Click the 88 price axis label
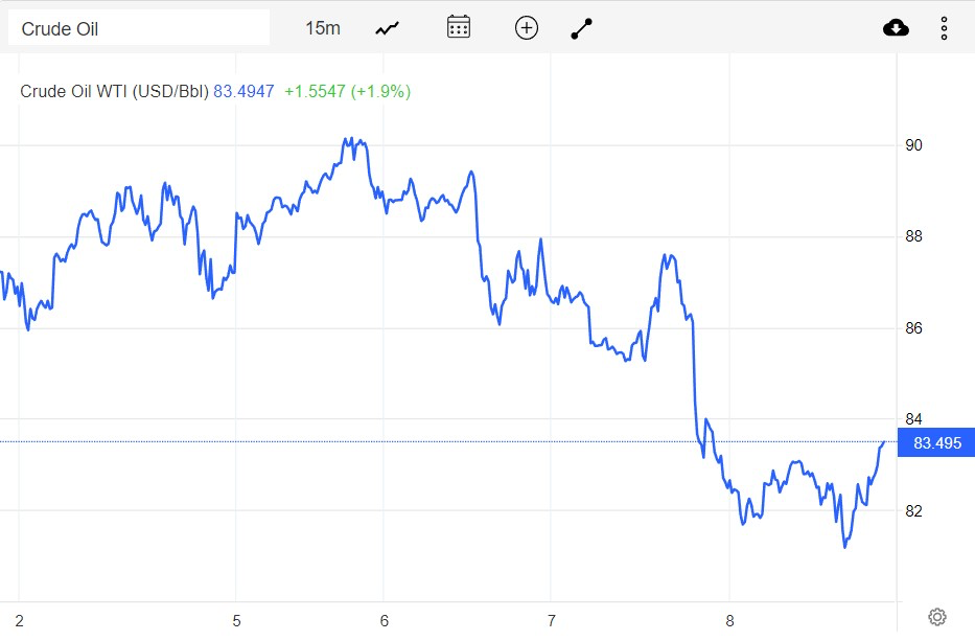This screenshot has width=977, height=641. [913, 237]
